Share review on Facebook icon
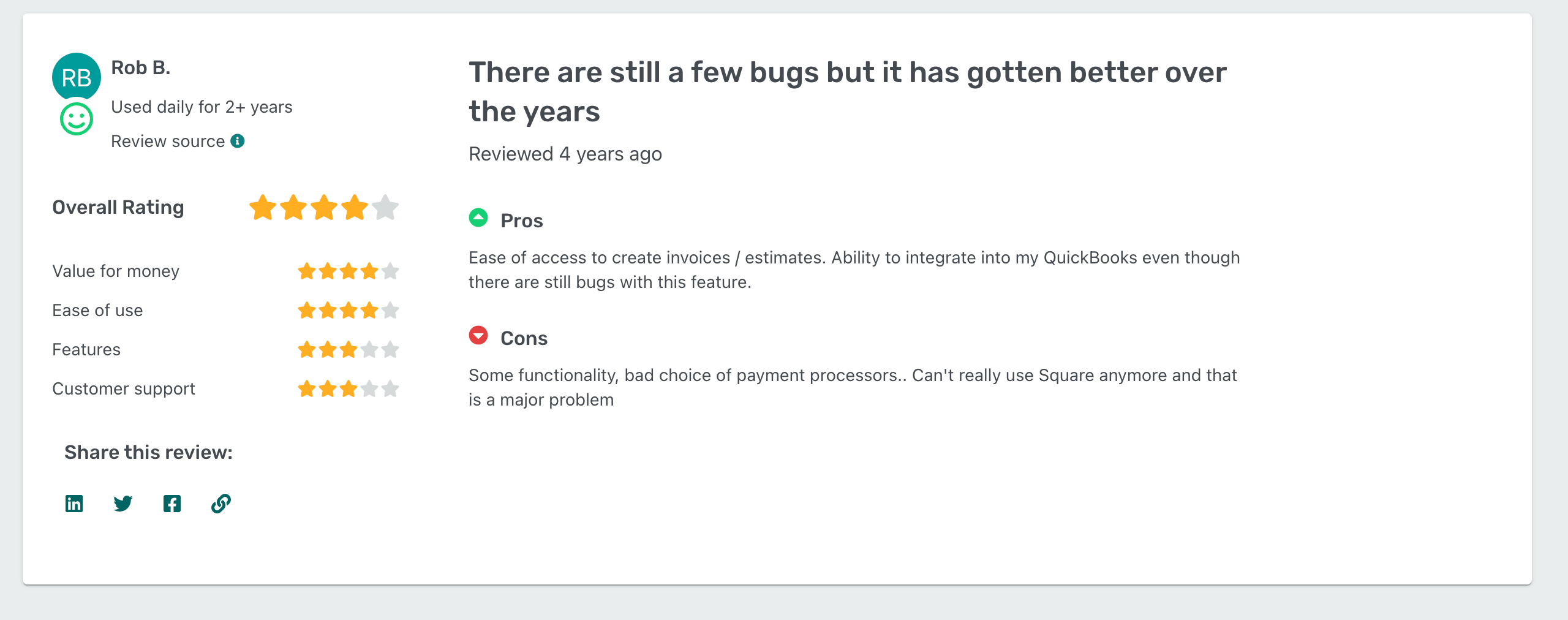Screen dimensions: 1568x620 pos(172,504)
